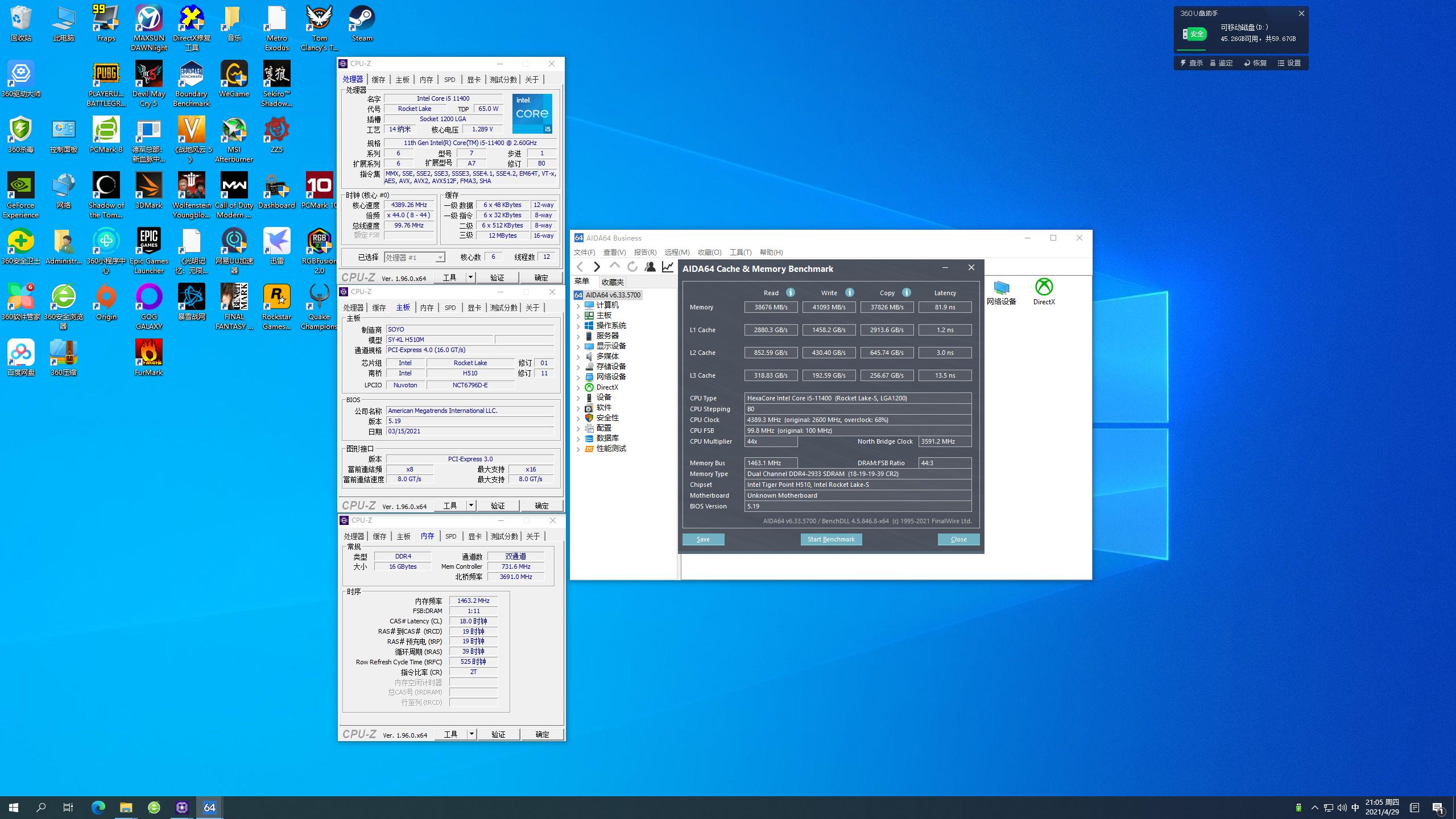
Task: Open 工具 dropdown arrow in top CPU-Z
Action: coord(470,278)
